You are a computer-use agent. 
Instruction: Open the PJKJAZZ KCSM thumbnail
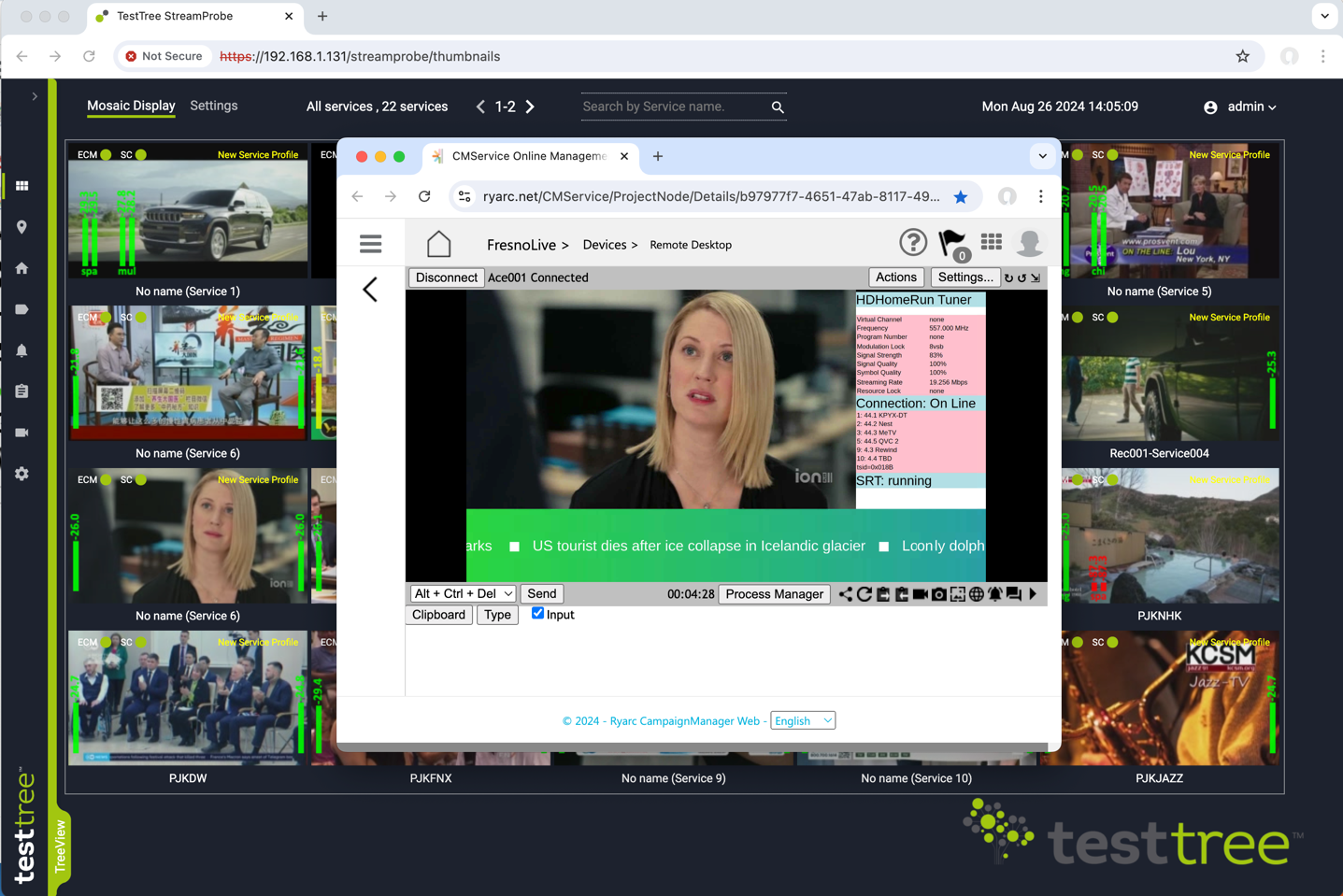point(1159,698)
